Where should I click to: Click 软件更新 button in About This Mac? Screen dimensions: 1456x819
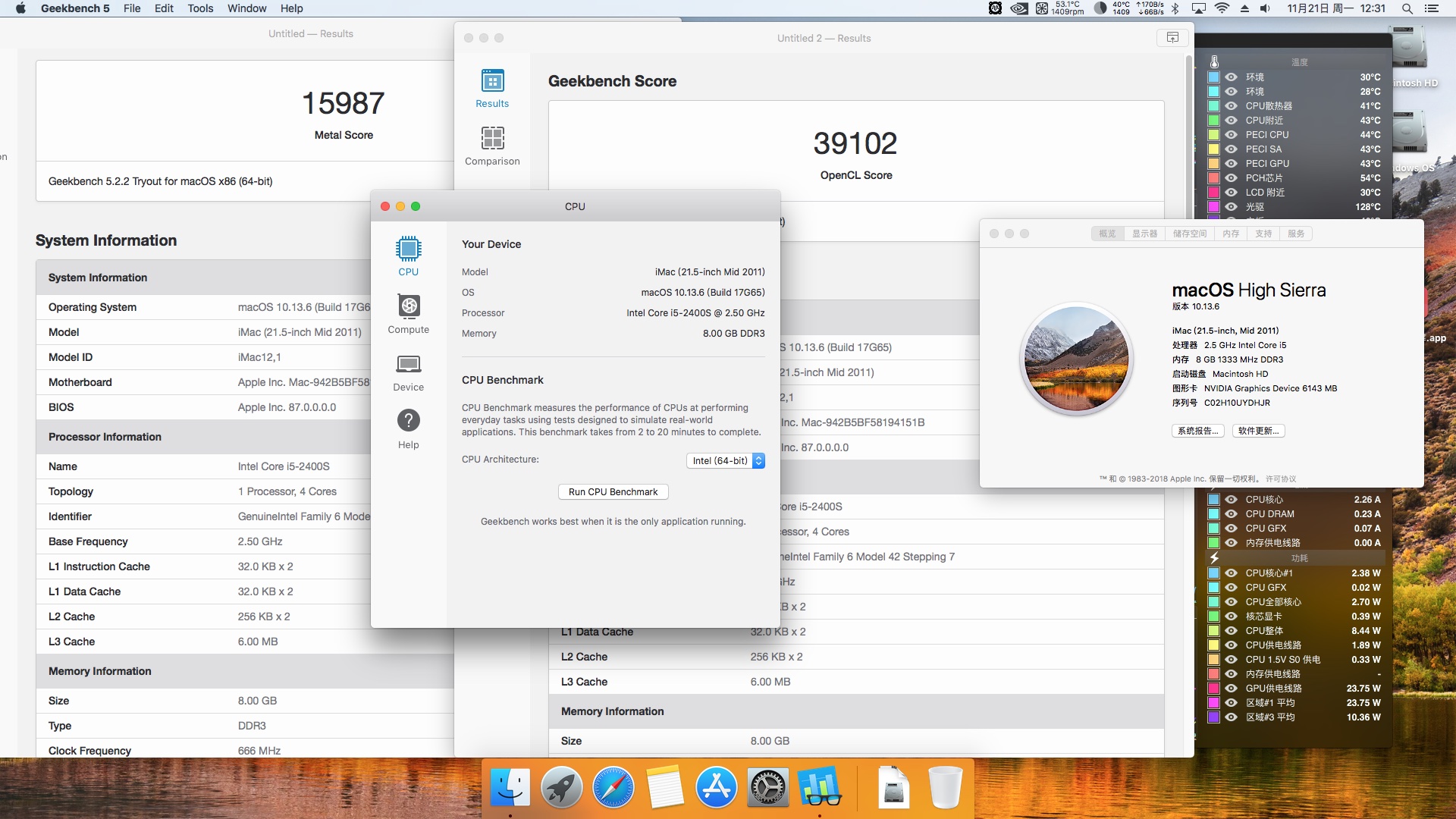[1258, 431]
